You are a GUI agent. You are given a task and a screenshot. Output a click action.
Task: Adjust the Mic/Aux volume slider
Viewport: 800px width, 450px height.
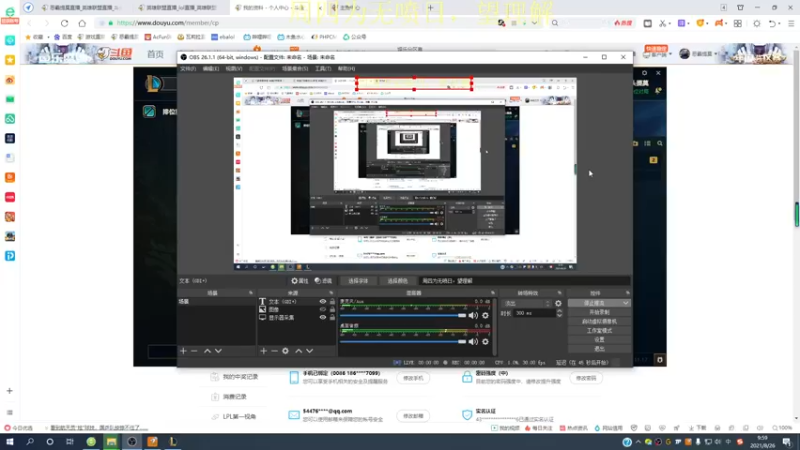pyautogui.click(x=403, y=315)
